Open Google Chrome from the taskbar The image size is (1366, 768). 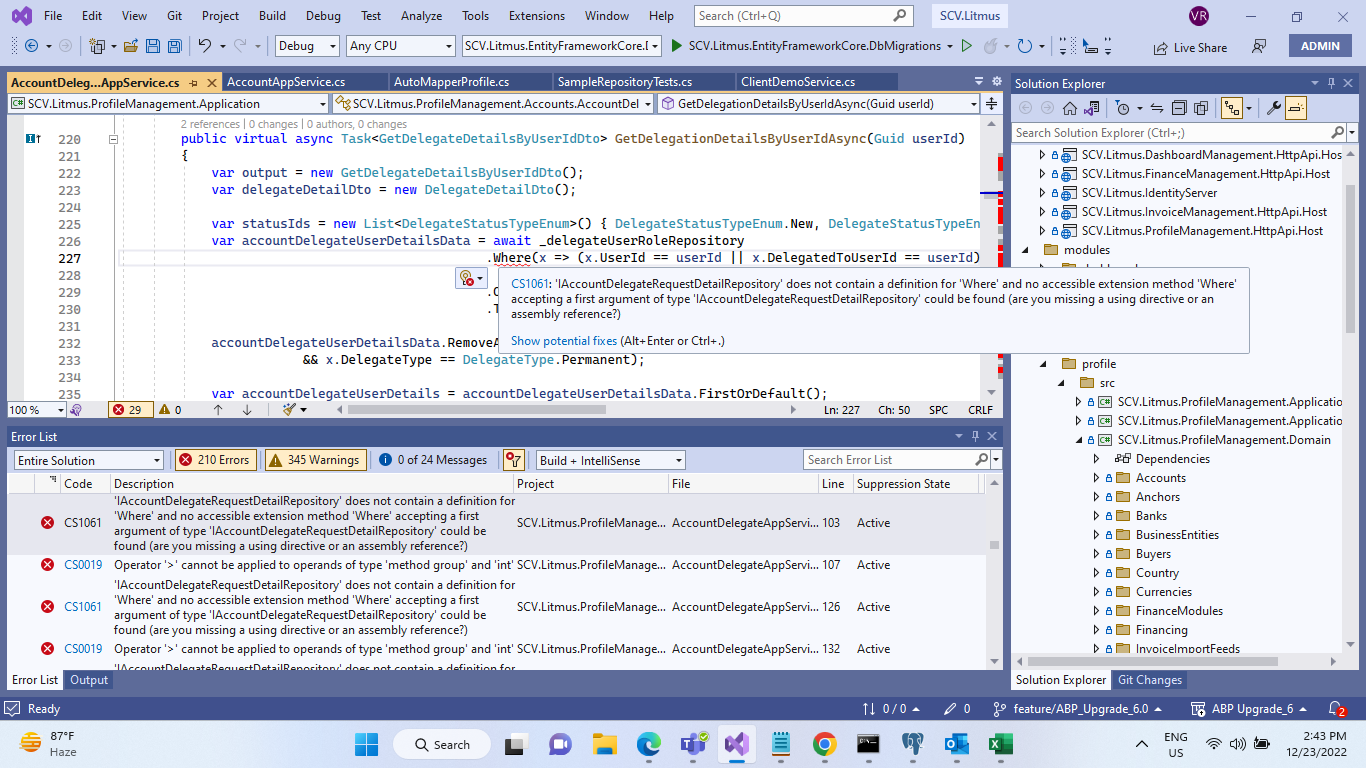pos(824,744)
